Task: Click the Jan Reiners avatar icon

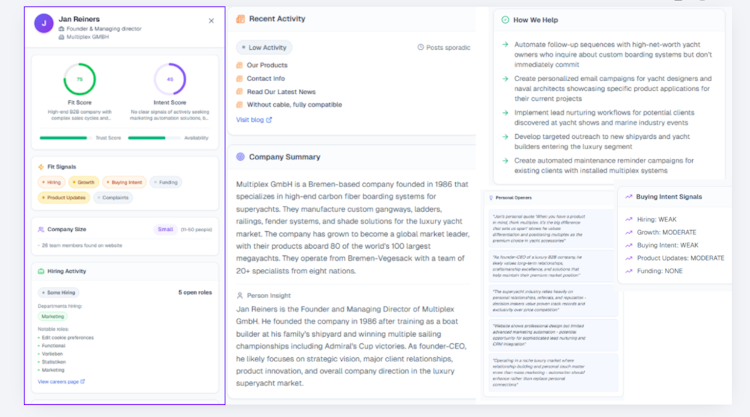Action: pos(44,23)
